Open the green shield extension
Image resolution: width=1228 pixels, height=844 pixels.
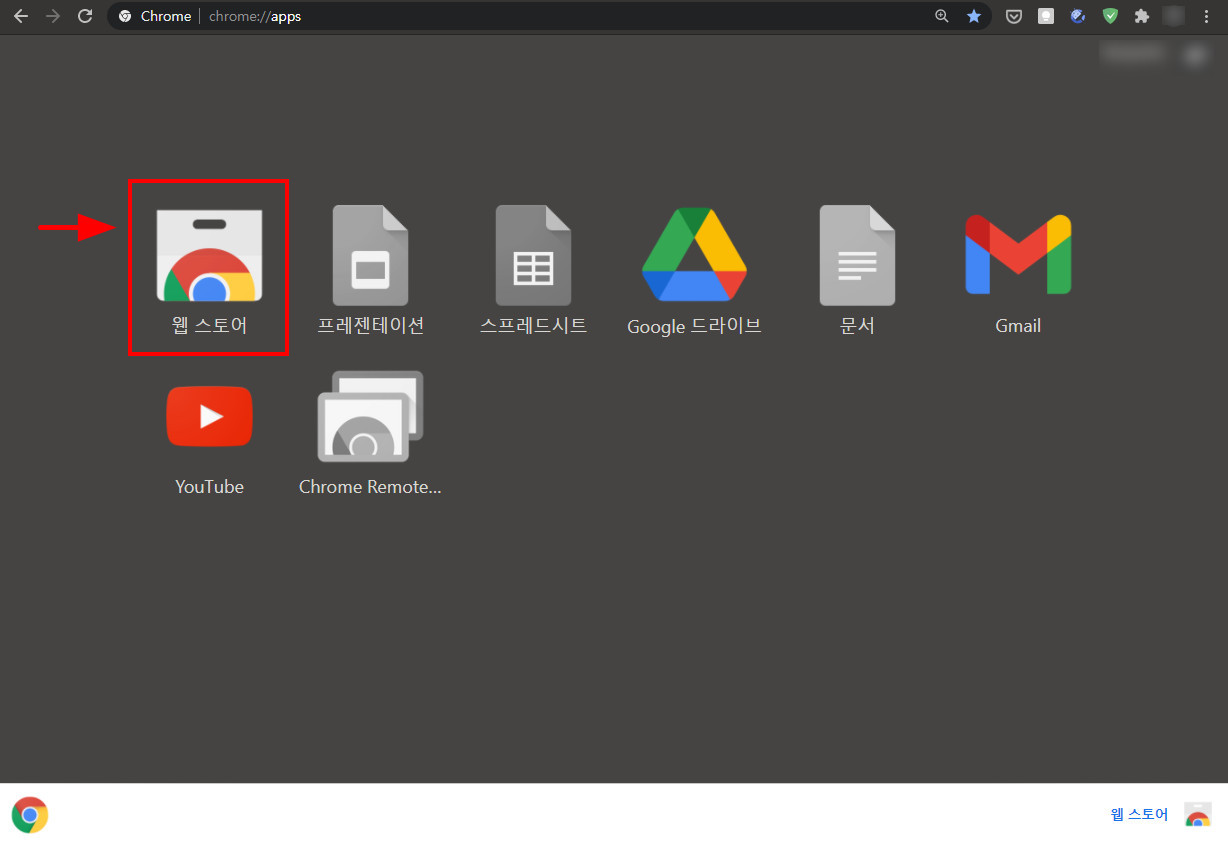coord(1110,16)
